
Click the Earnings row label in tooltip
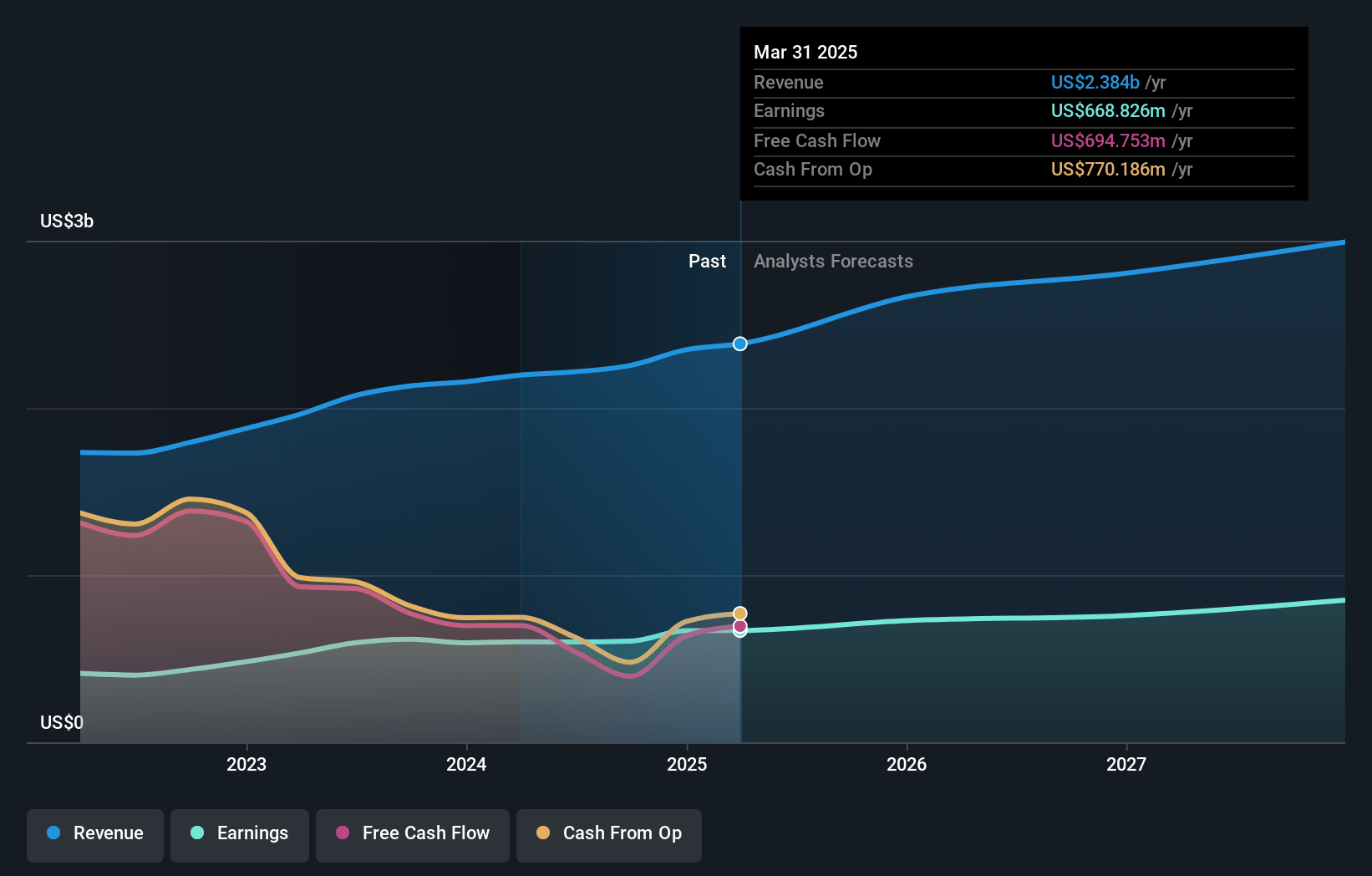789,110
